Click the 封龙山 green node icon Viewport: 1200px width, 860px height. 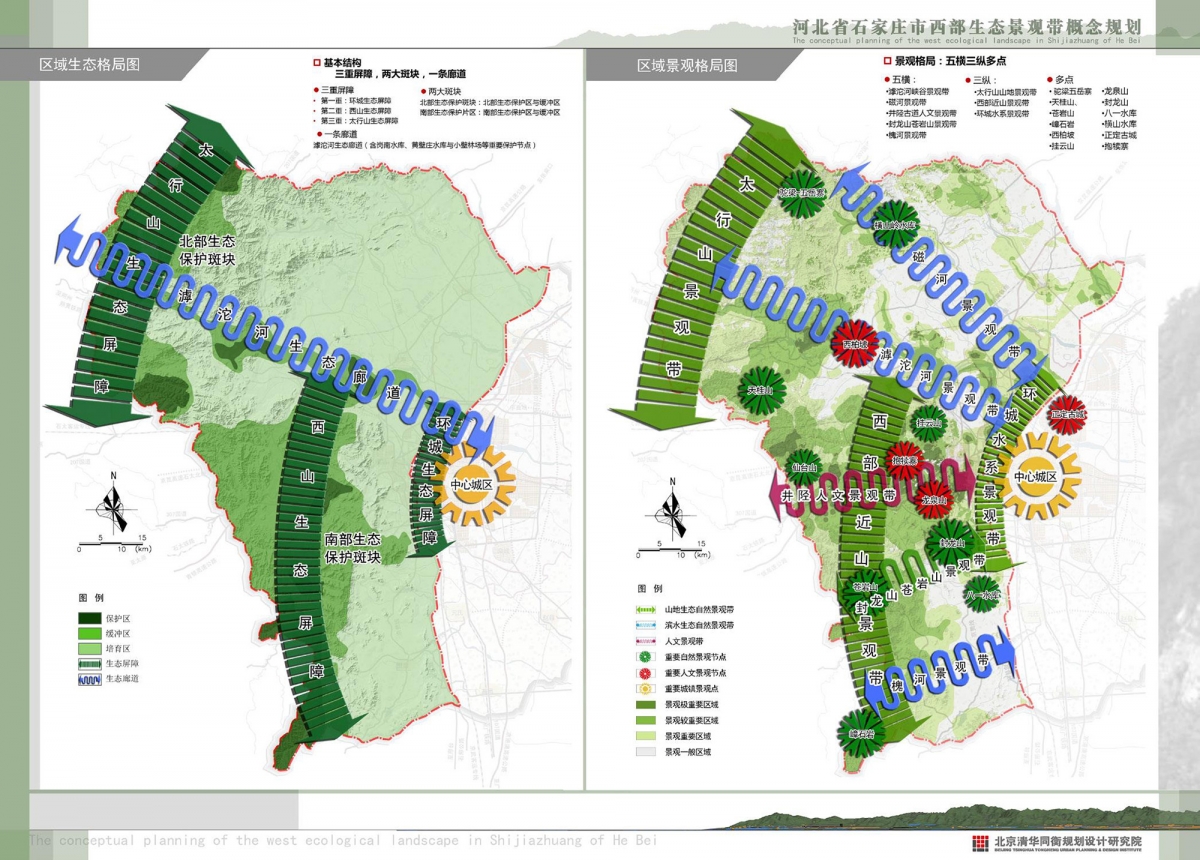(x=948, y=543)
